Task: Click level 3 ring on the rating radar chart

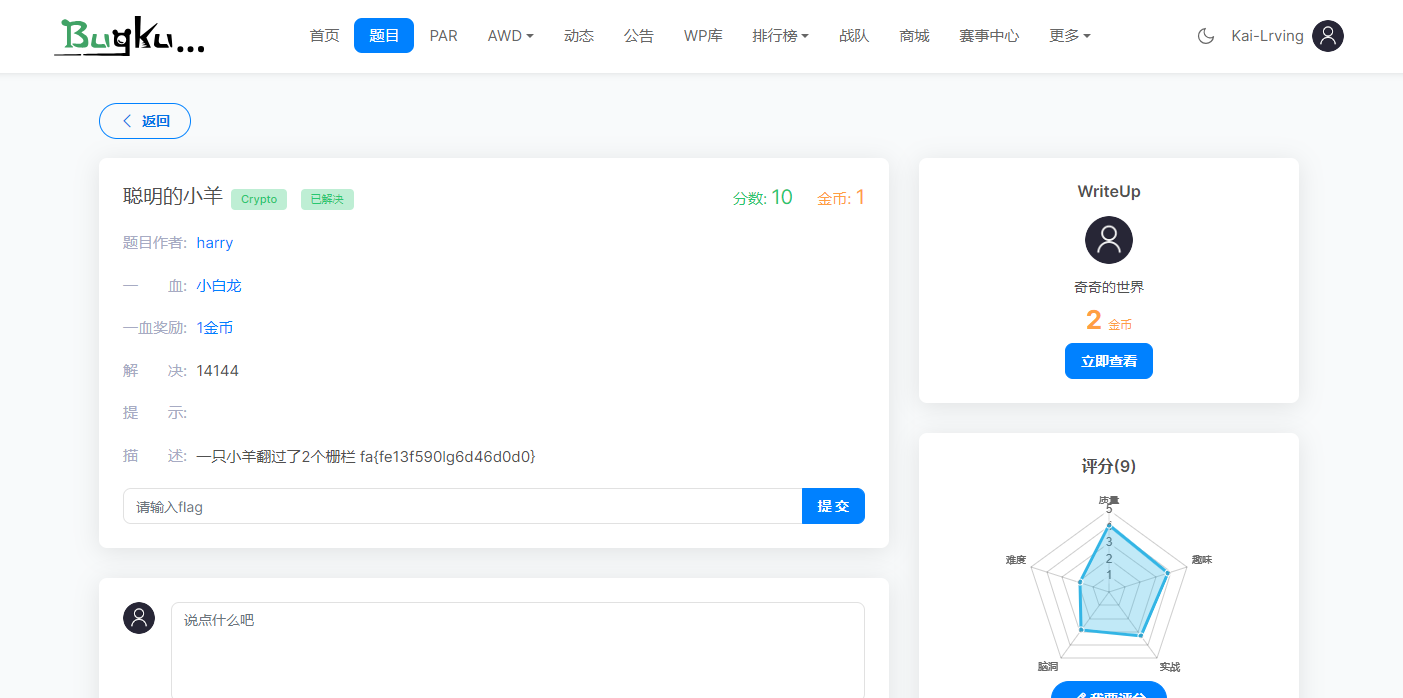Action: pyautogui.click(x=1110, y=542)
